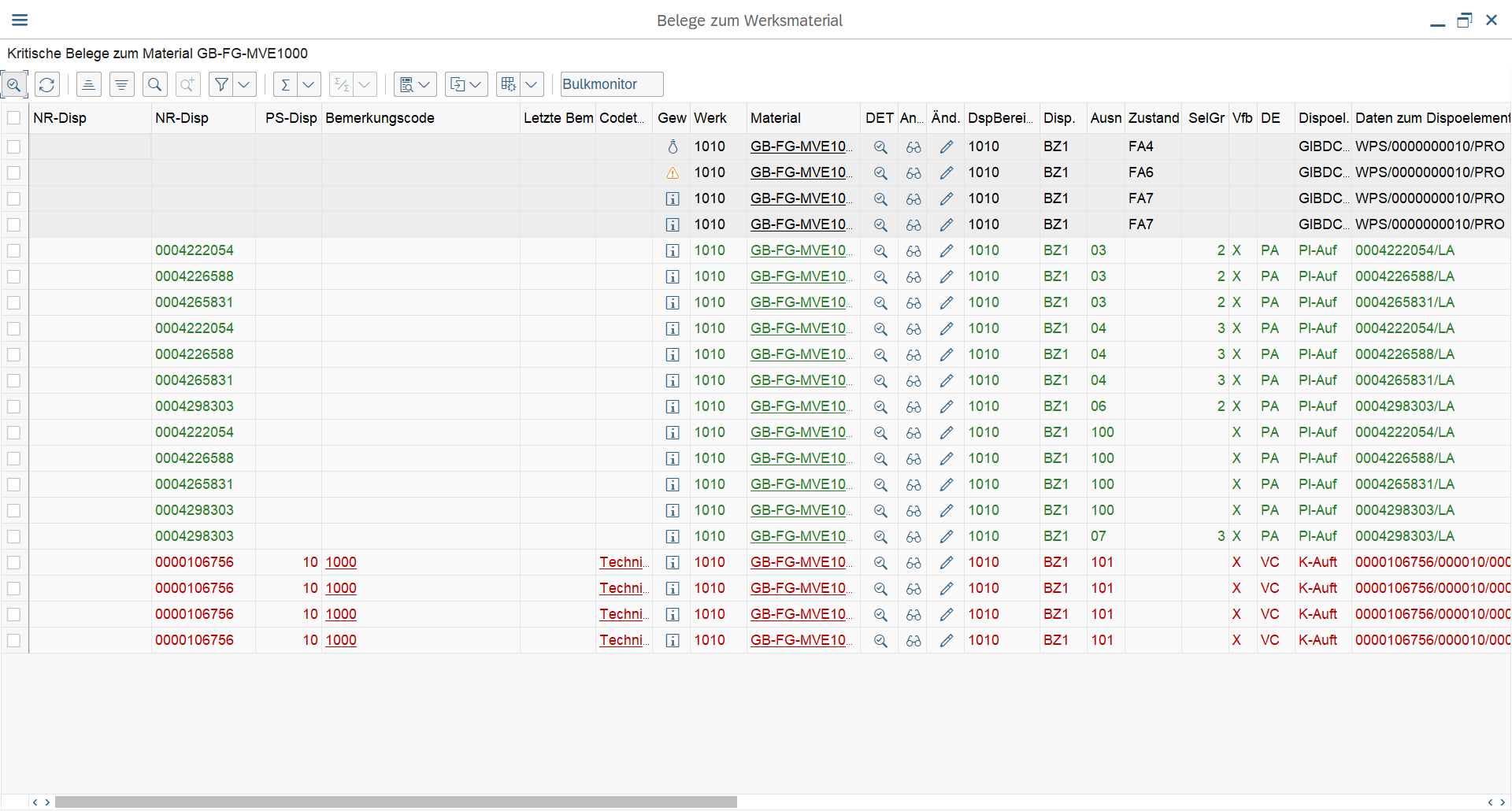The width and height of the screenshot is (1512, 811).
Task: Click the horizontal scrollbar at the bottom
Action: coord(395,802)
